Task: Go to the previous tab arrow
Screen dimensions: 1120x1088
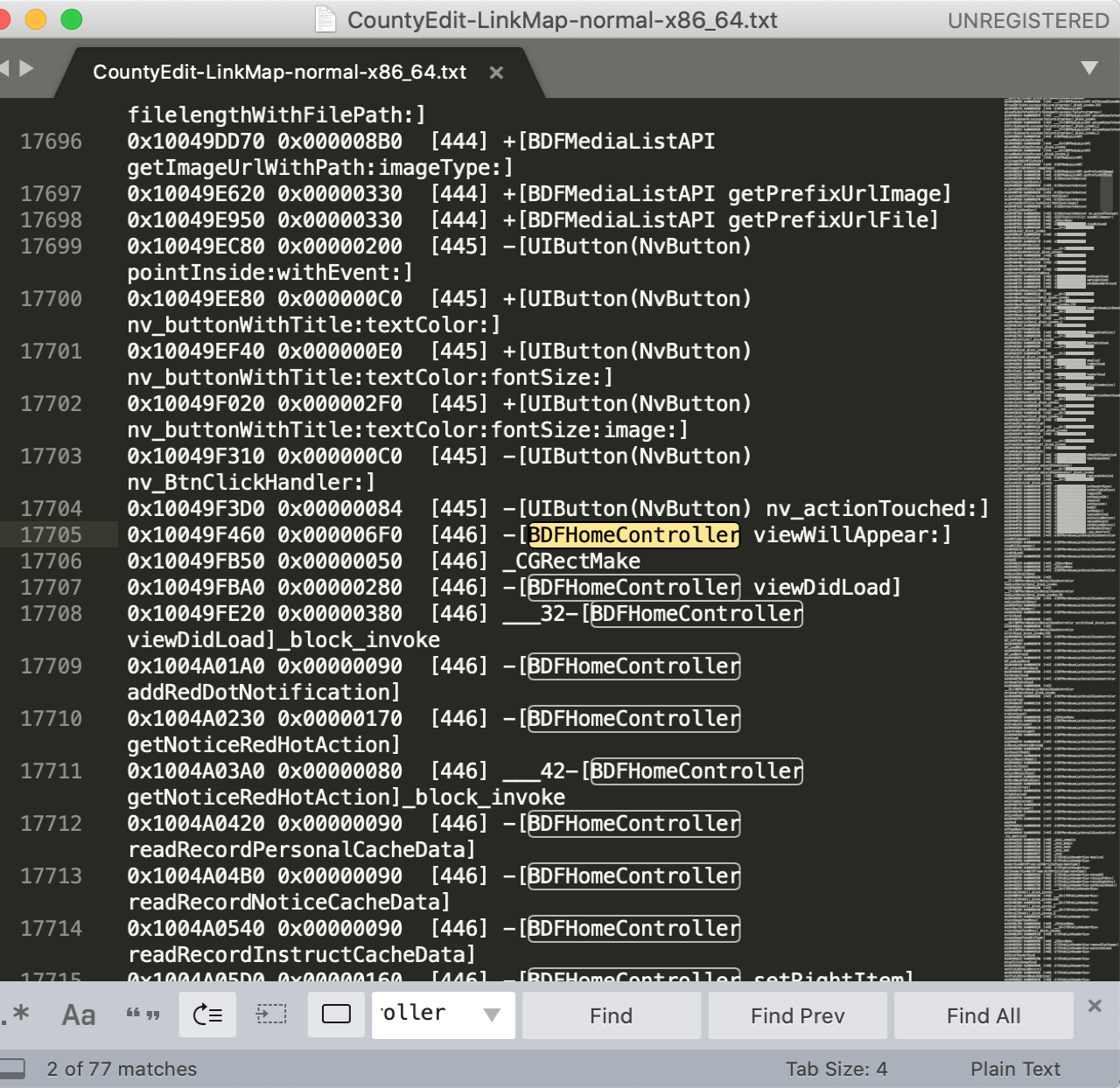Action: pyautogui.click(x=4, y=67)
